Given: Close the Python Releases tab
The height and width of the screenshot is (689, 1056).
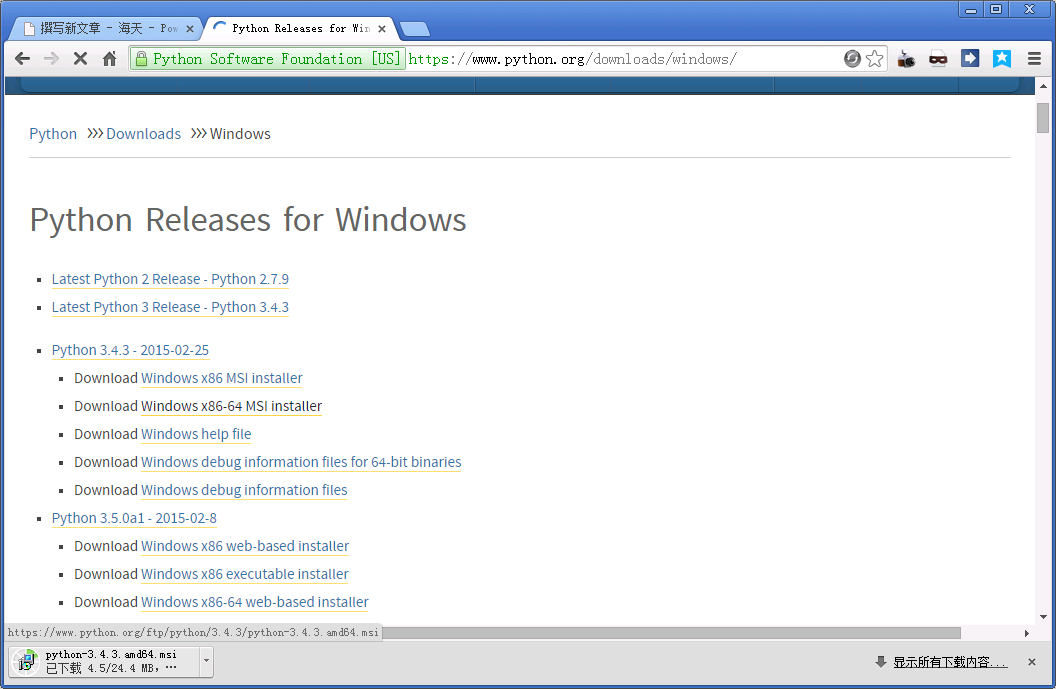Looking at the screenshot, I should click(x=382, y=29).
